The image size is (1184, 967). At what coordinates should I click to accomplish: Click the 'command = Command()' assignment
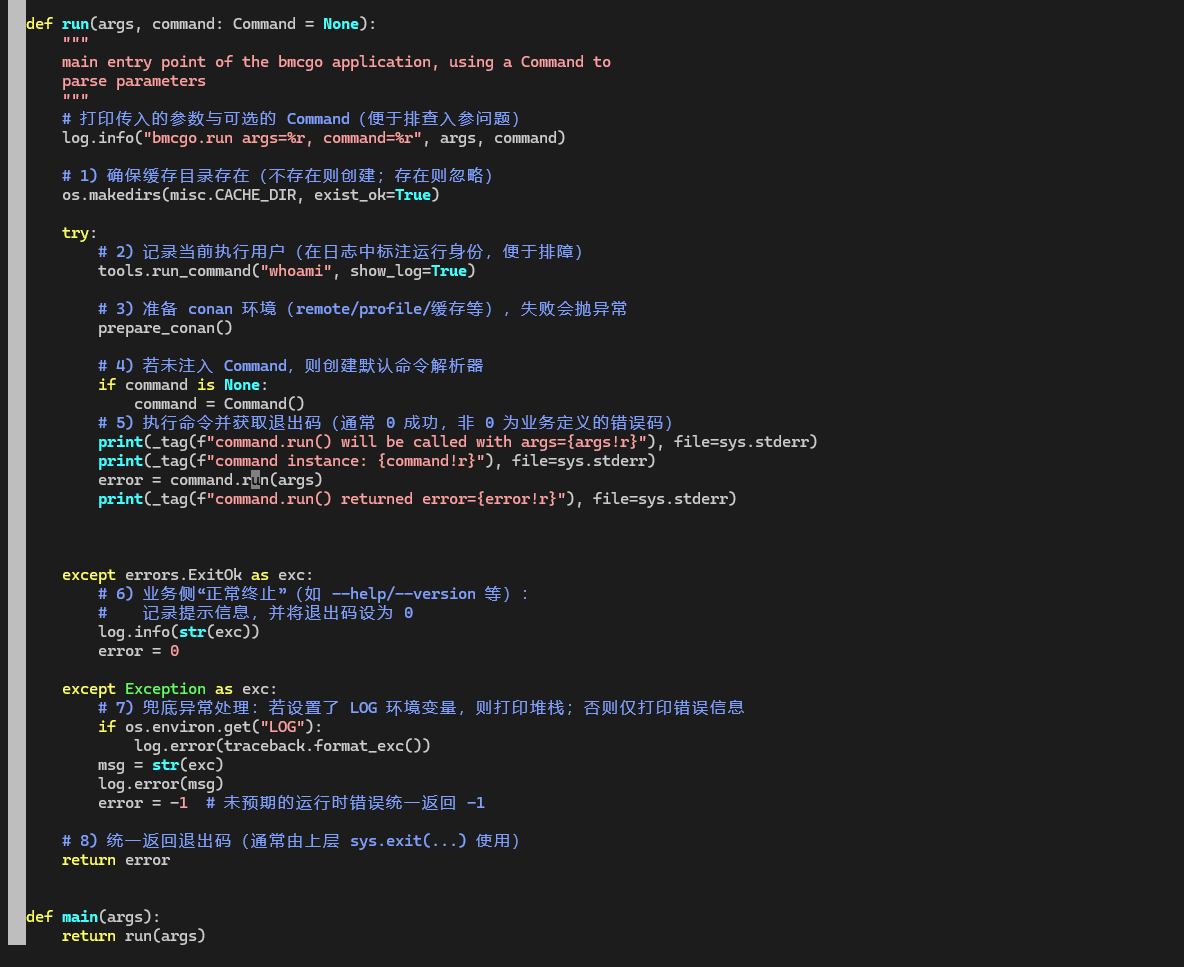pyautogui.click(x=219, y=404)
